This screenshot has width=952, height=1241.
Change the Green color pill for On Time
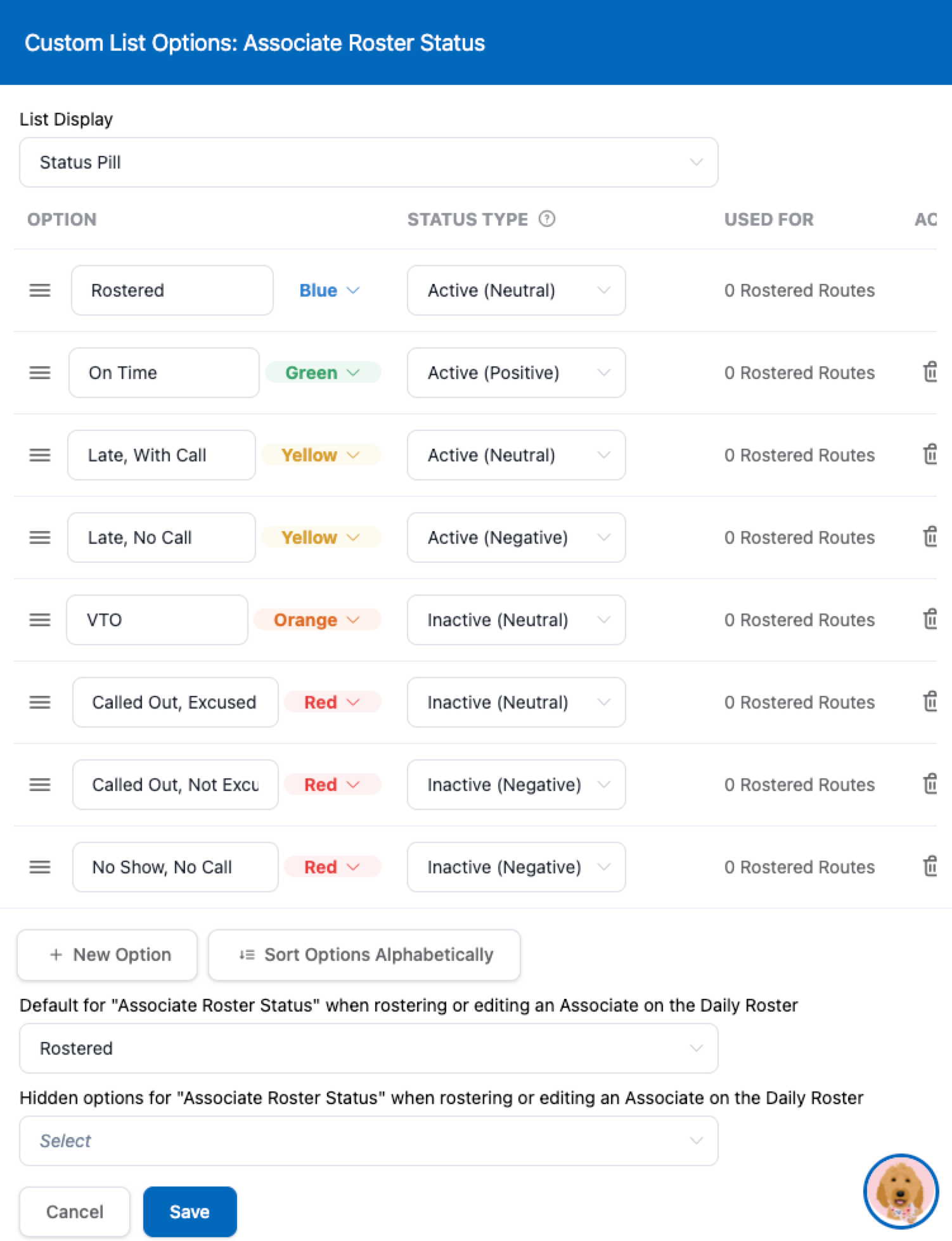pyautogui.click(x=323, y=373)
